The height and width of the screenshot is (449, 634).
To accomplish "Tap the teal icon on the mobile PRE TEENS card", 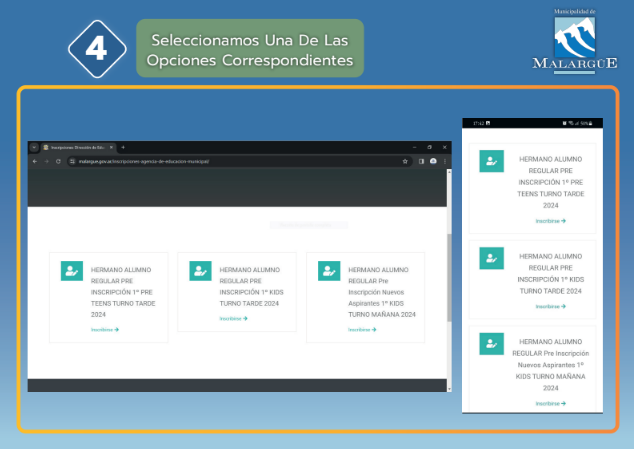I will [491, 162].
